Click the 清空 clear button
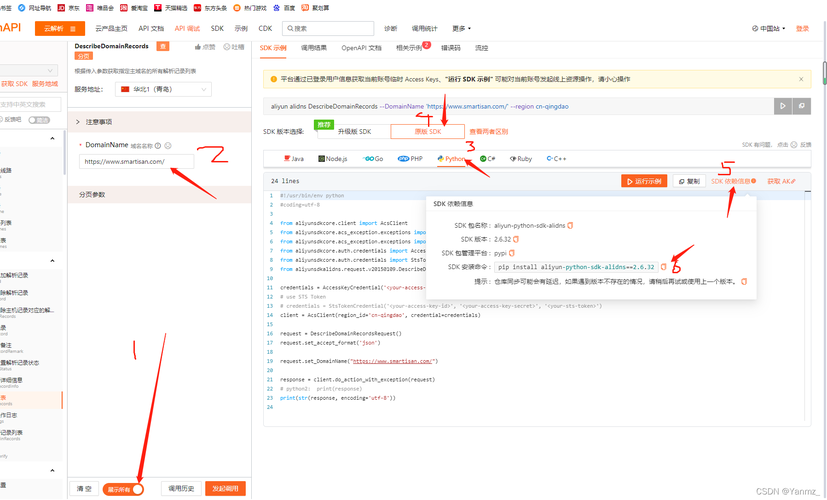827x500 pixels. tap(84, 488)
